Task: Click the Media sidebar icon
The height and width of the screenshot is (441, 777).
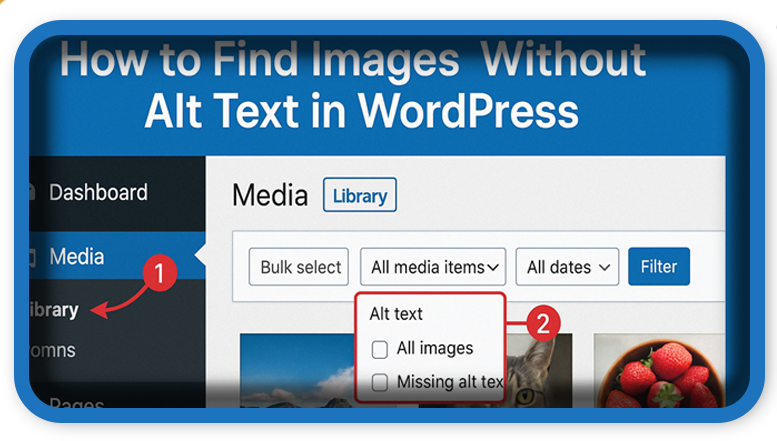Action: coord(33,257)
